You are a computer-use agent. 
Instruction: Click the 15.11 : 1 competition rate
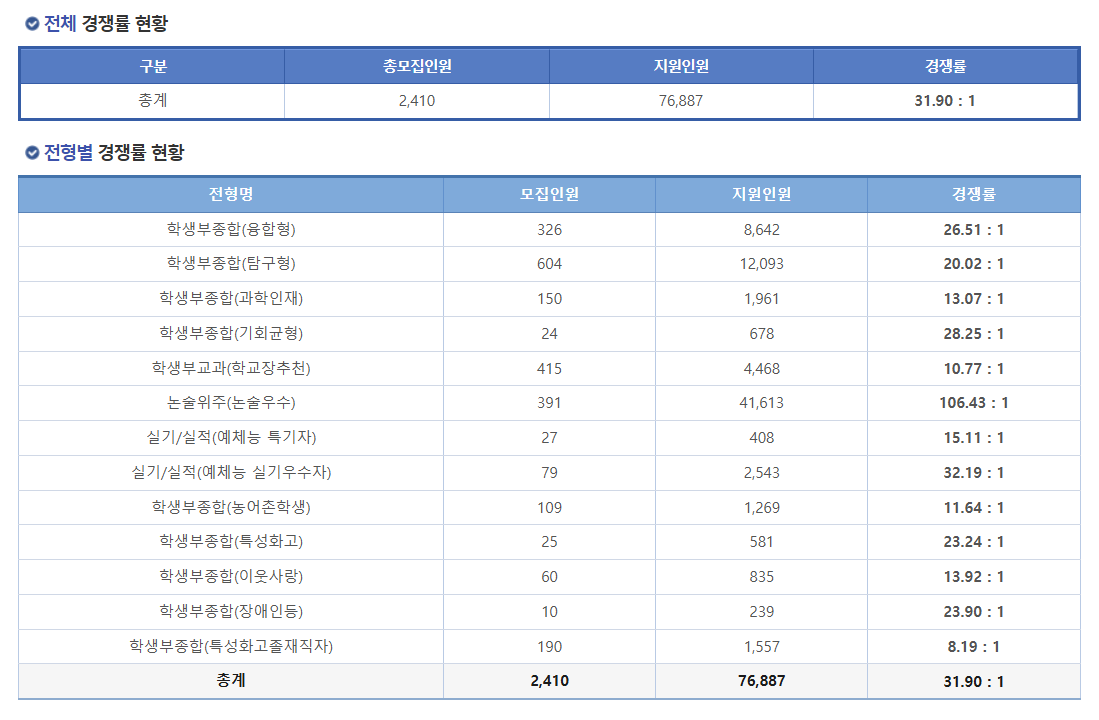974,438
